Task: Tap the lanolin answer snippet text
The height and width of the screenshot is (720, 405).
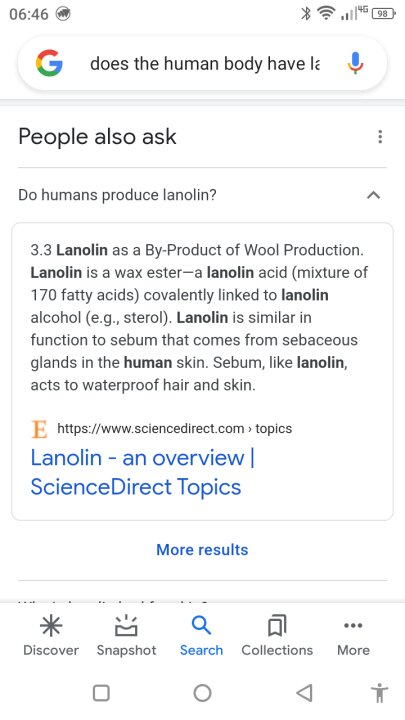Action: (198, 317)
